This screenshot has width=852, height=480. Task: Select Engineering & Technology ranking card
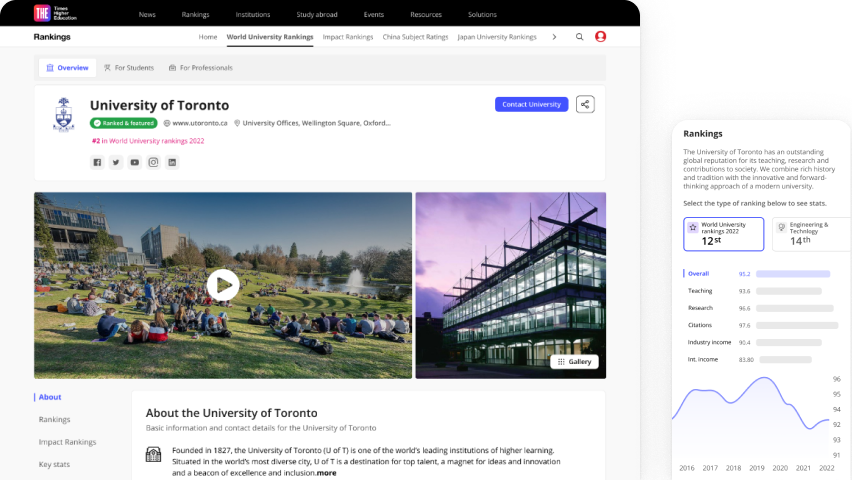tap(810, 234)
